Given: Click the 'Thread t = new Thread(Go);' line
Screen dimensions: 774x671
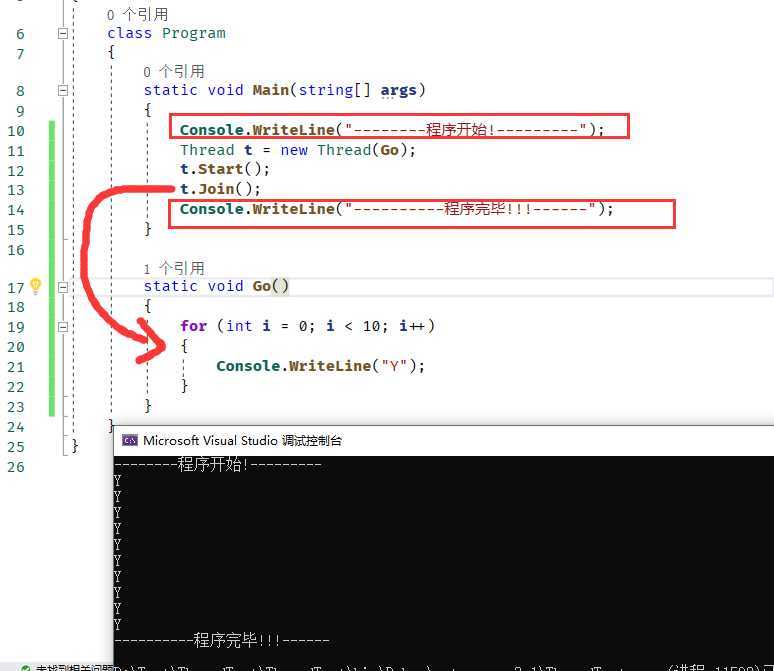Looking at the screenshot, I should [x=298, y=150].
